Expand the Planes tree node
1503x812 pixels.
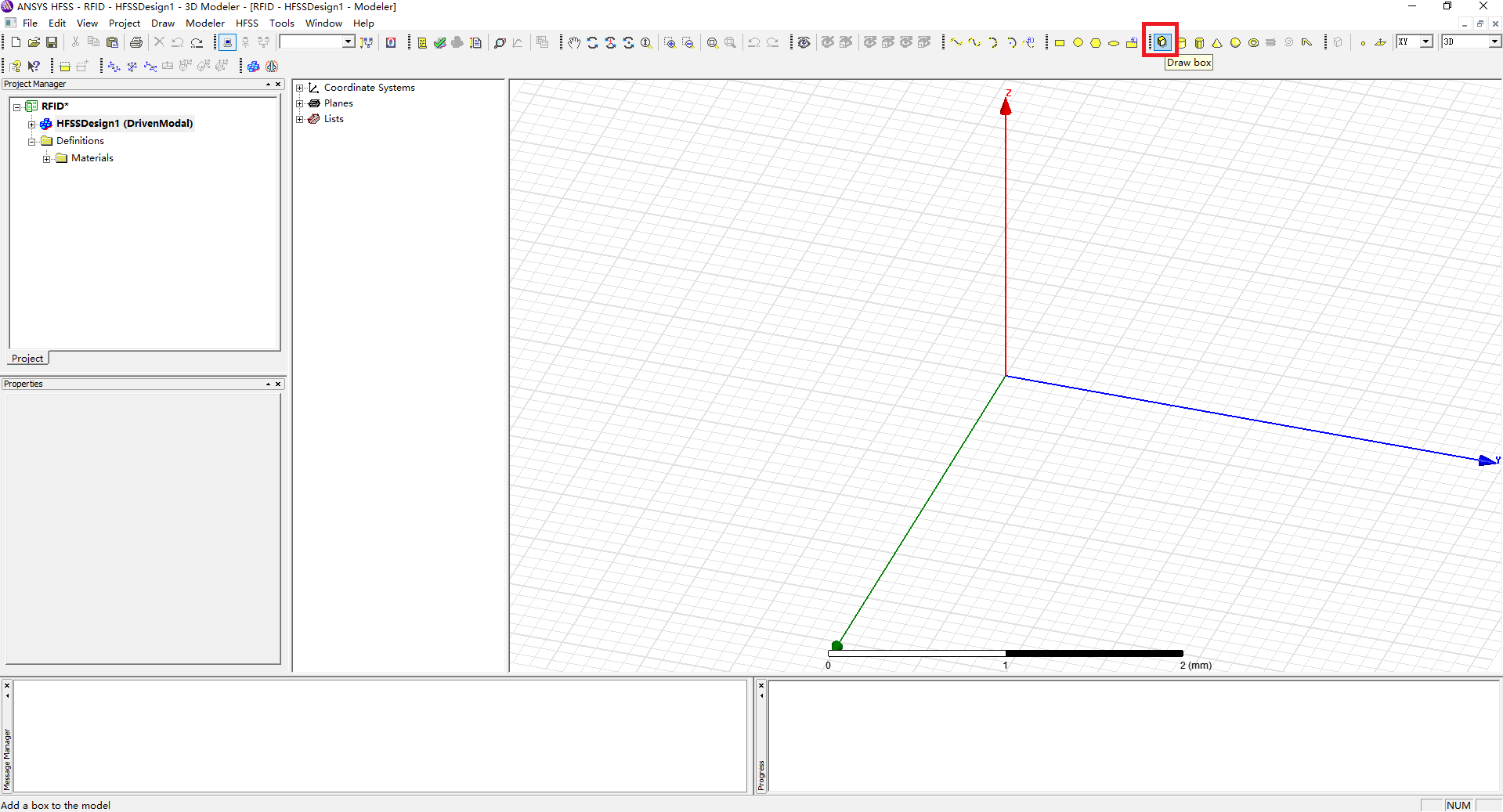(x=299, y=103)
